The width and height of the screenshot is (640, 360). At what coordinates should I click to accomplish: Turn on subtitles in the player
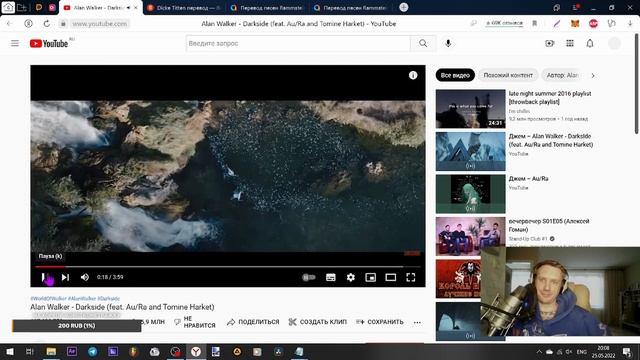point(331,277)
